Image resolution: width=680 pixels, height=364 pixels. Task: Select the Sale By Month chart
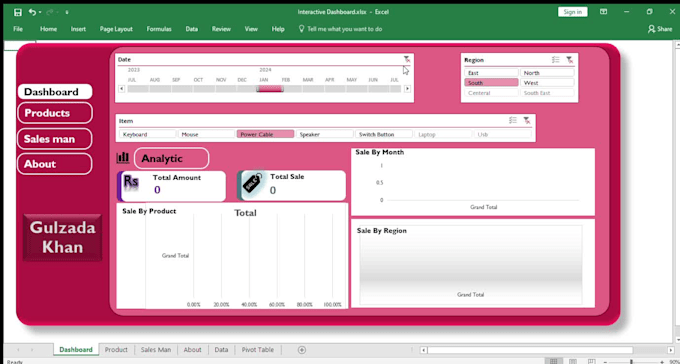473,182
